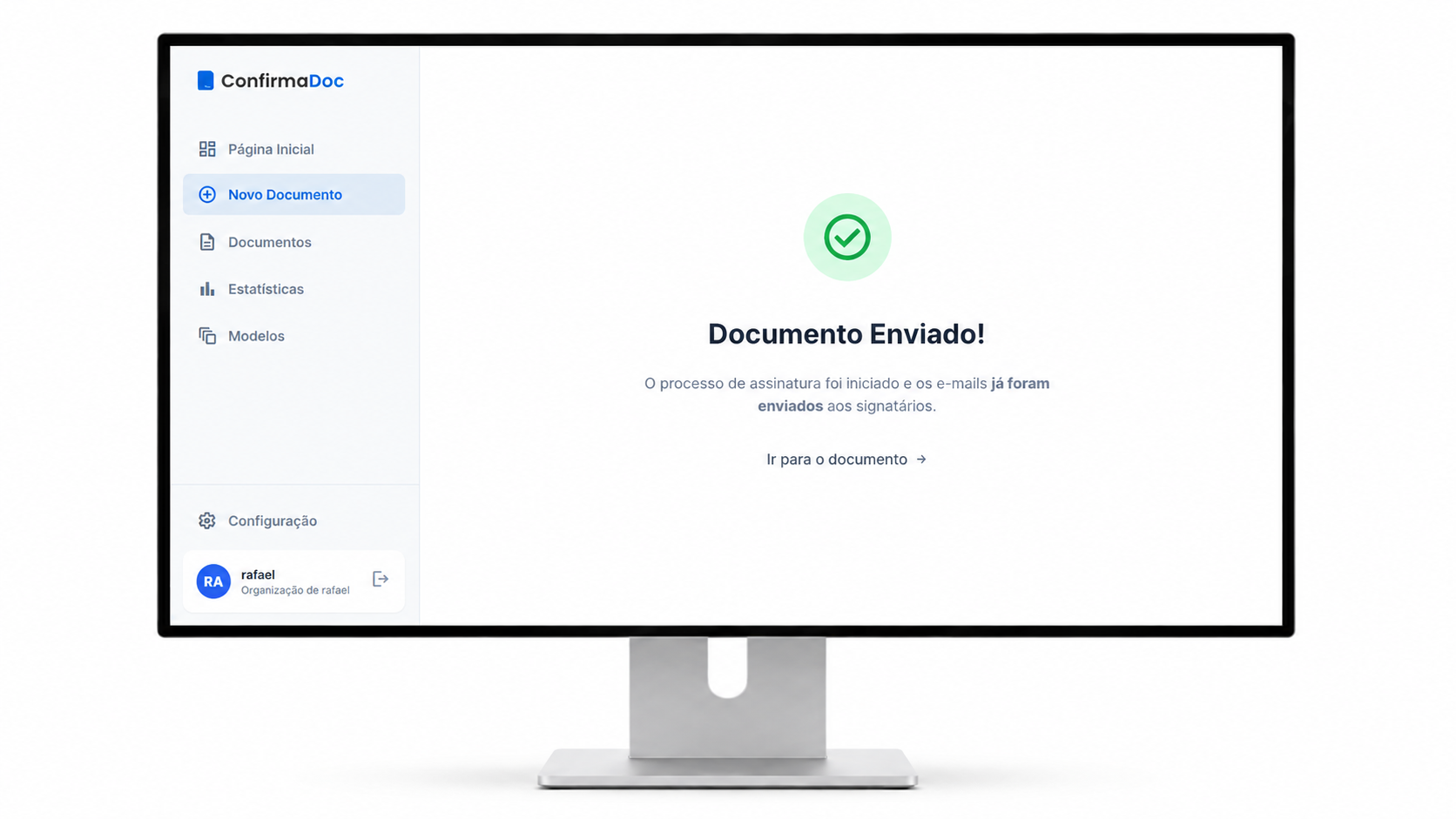Open the Configuração settings label

point(273,520)
